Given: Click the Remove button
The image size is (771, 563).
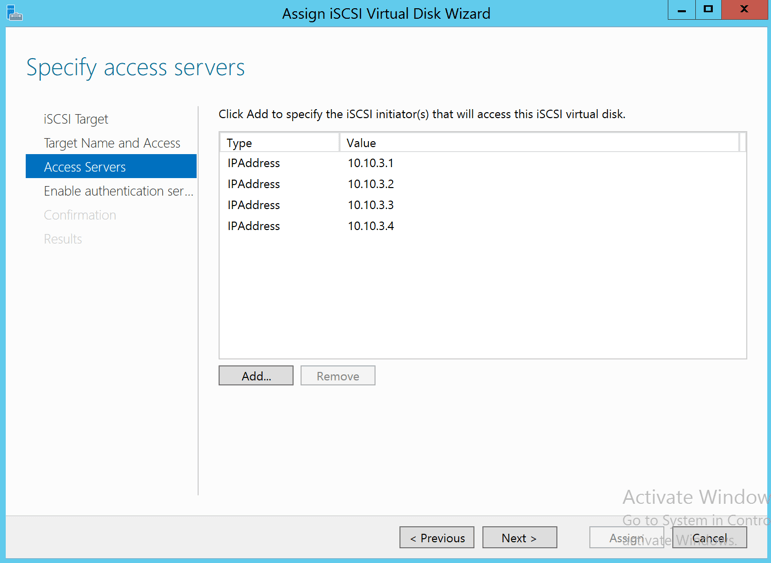Looking at the screenshot, I should [338, 376].
